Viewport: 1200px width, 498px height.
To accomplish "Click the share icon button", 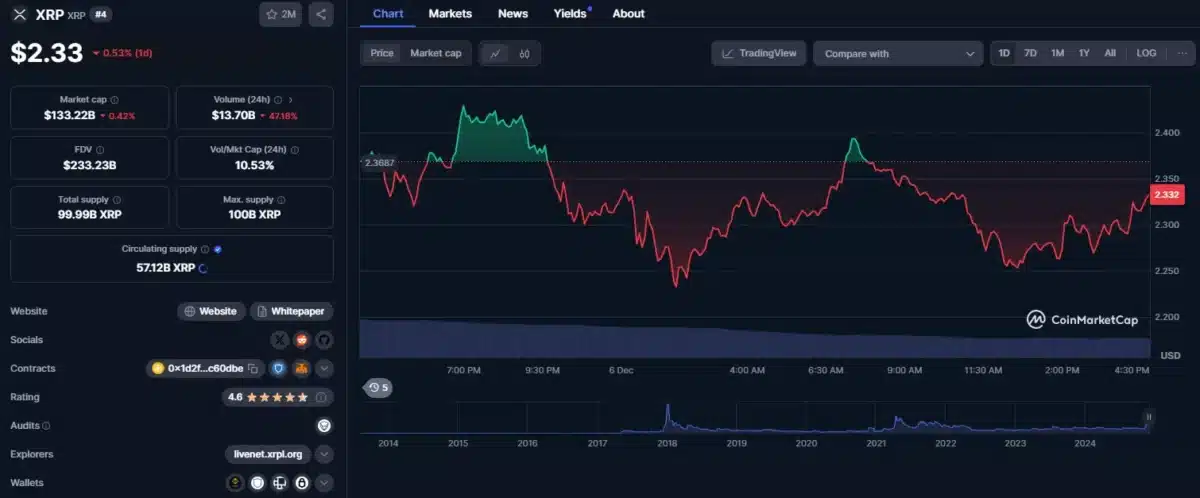I will 320,14.
